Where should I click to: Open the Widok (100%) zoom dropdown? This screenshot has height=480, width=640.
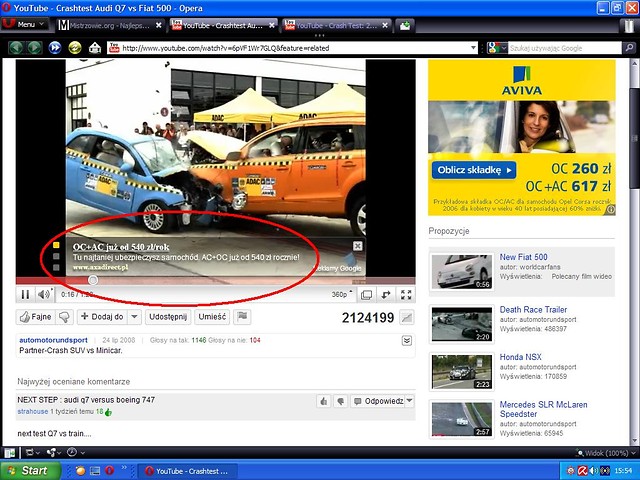tap(607, 453)
